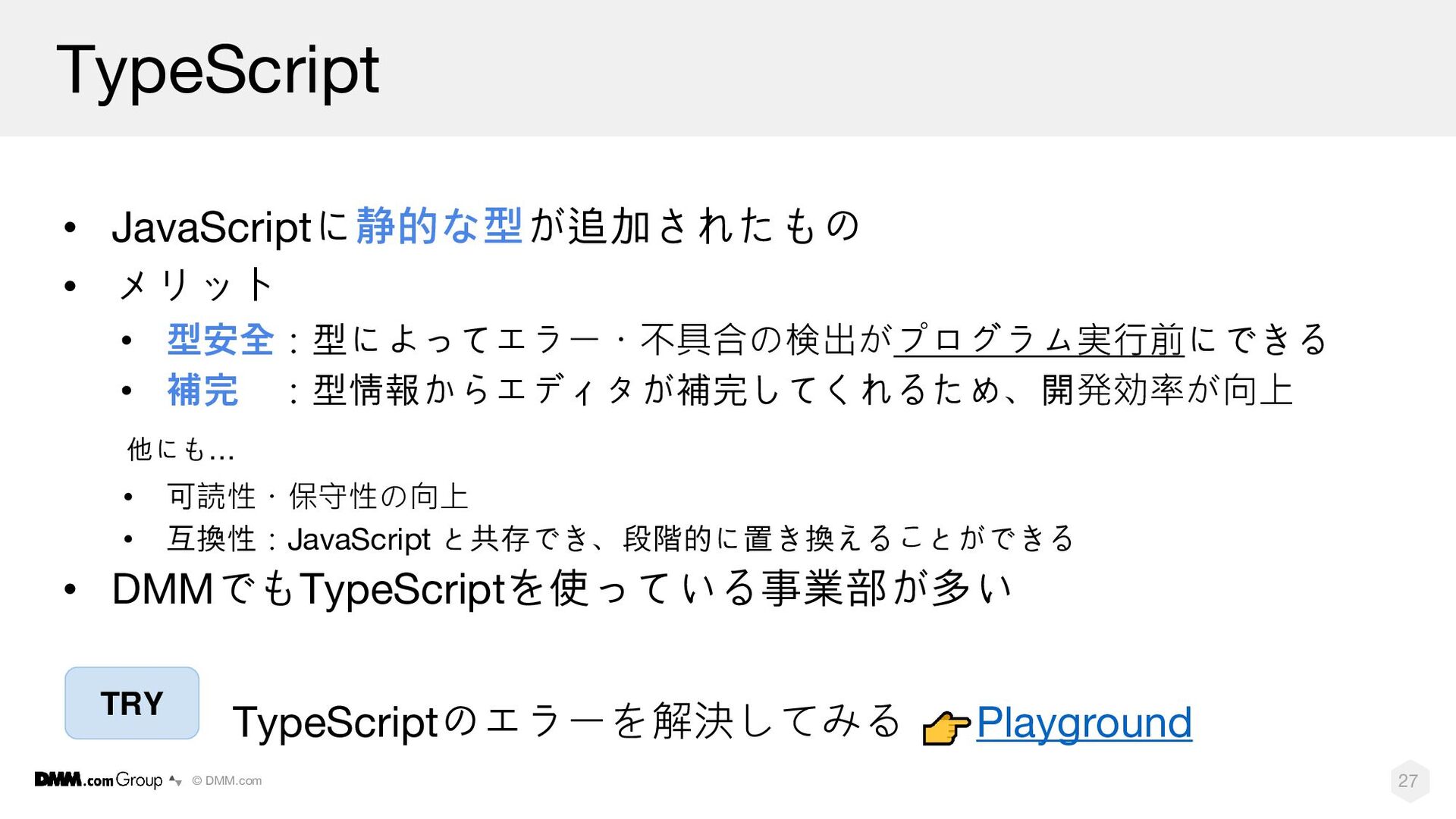
Task: Click the DMMでもTypeScript bullet line
Action: tap(562, 588)
